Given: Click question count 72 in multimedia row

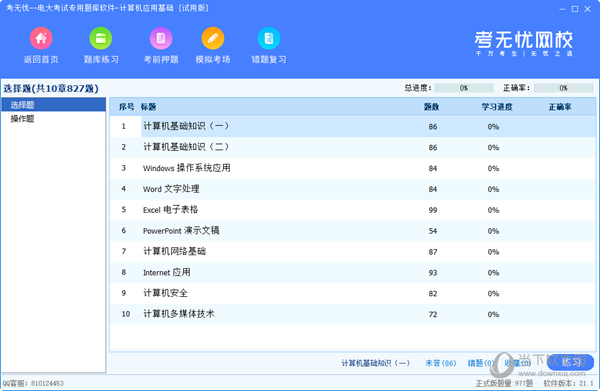Looking at the screenshot, I should (433, 314).
